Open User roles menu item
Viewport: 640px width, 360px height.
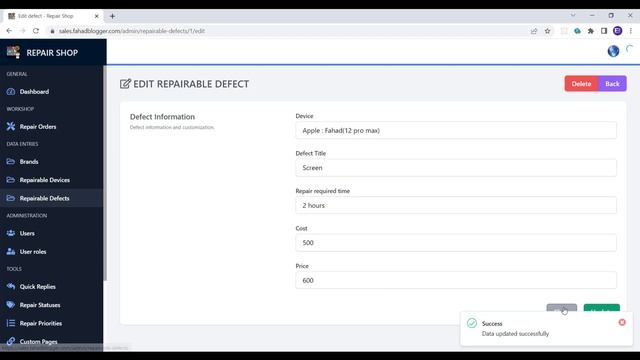pyautogui.click(x=33, y=252)
